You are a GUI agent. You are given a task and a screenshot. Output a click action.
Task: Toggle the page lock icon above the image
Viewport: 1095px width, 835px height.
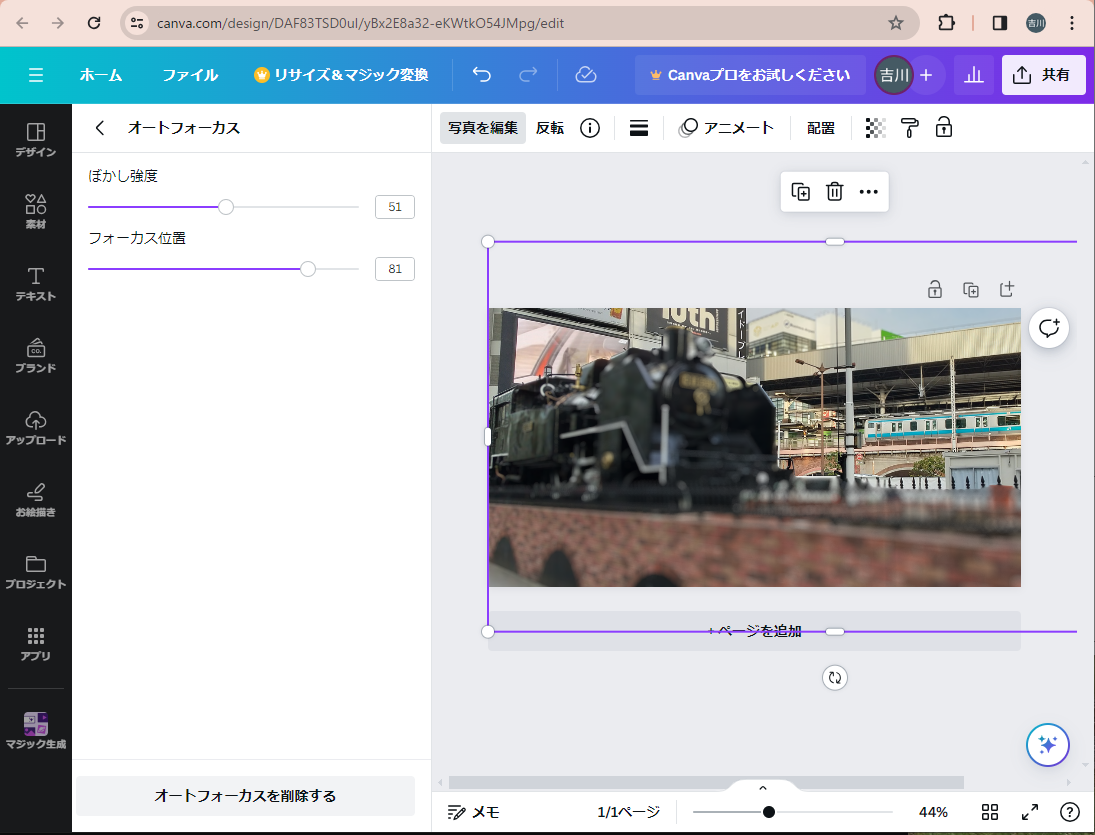coord(935,290)
